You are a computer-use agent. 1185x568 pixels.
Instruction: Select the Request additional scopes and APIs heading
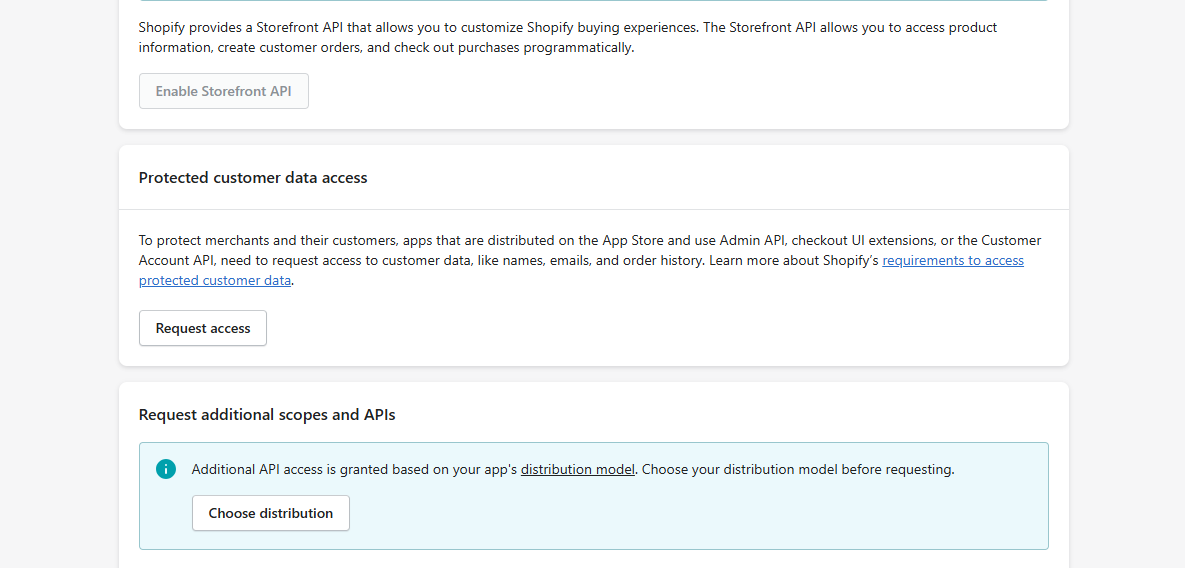pyautogui.click(x=267, y=415)
